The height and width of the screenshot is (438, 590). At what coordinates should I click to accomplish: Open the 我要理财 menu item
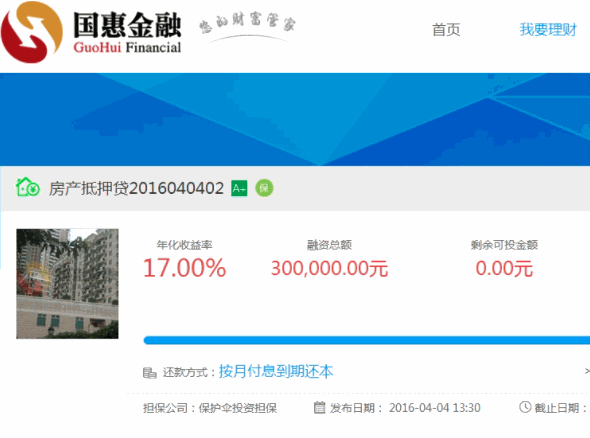pyautogui.click(x=548, y=29)
